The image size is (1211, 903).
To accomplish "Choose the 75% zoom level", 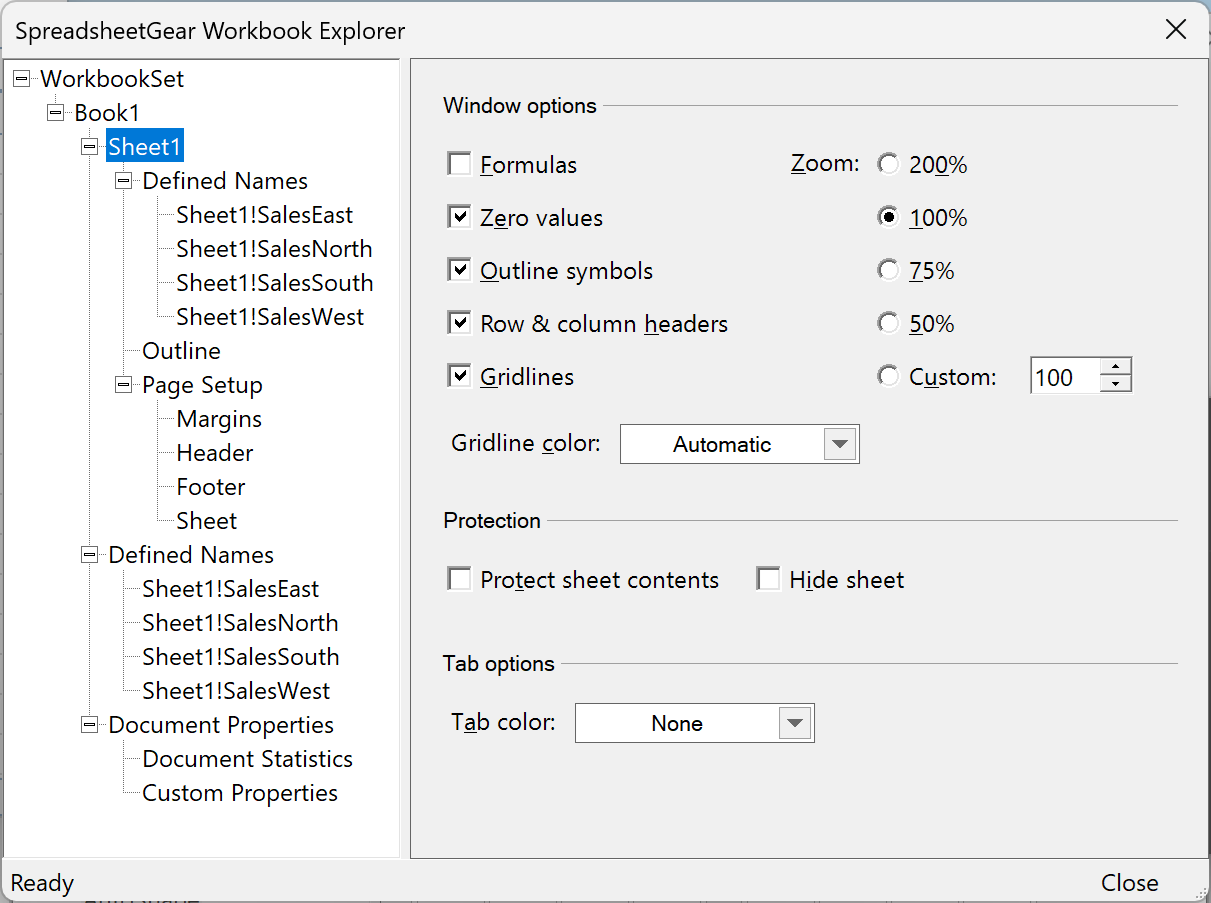I will (x=888, y=270).
